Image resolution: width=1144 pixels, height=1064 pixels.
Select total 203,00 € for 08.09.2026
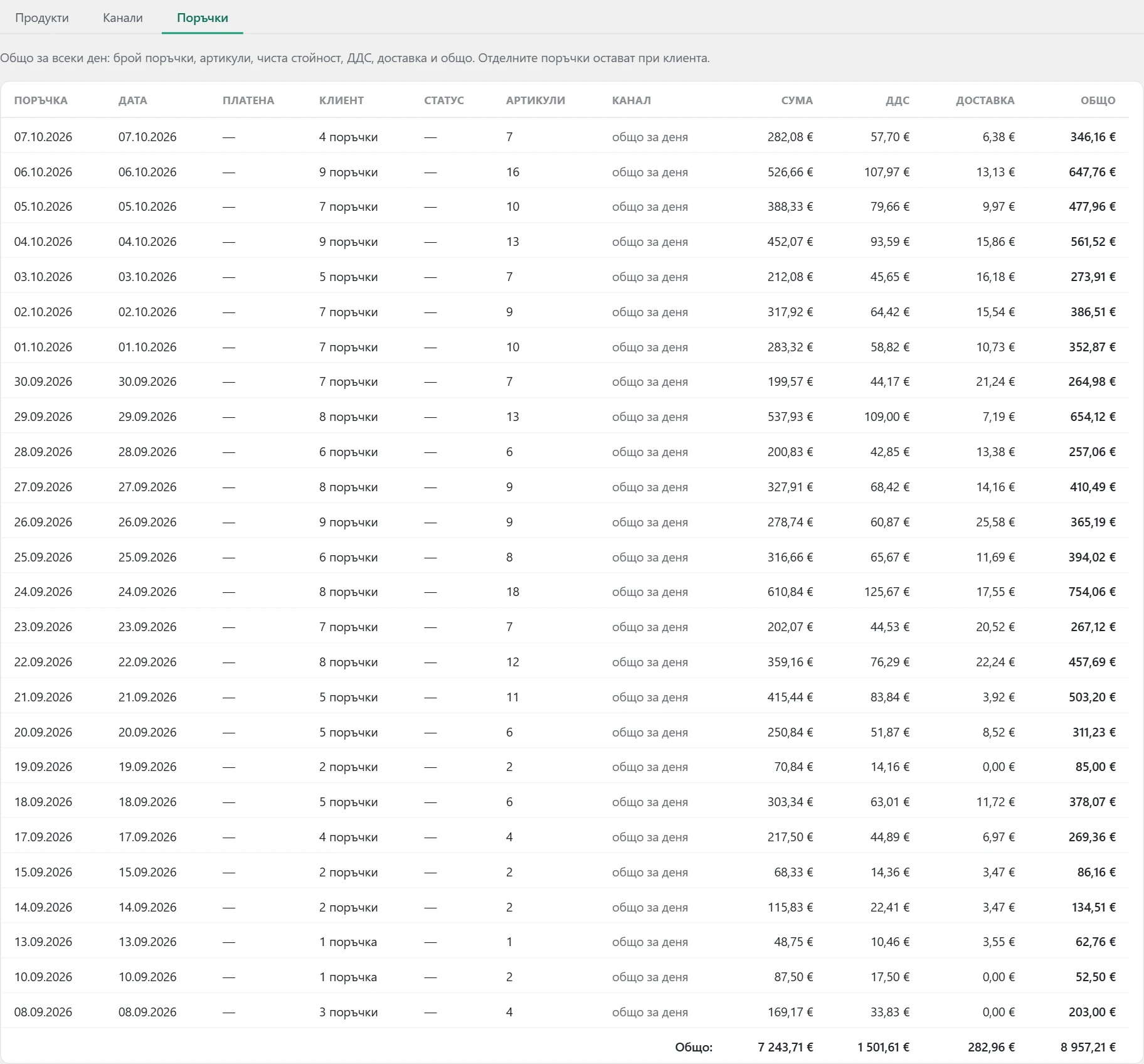[1093, 1012]
